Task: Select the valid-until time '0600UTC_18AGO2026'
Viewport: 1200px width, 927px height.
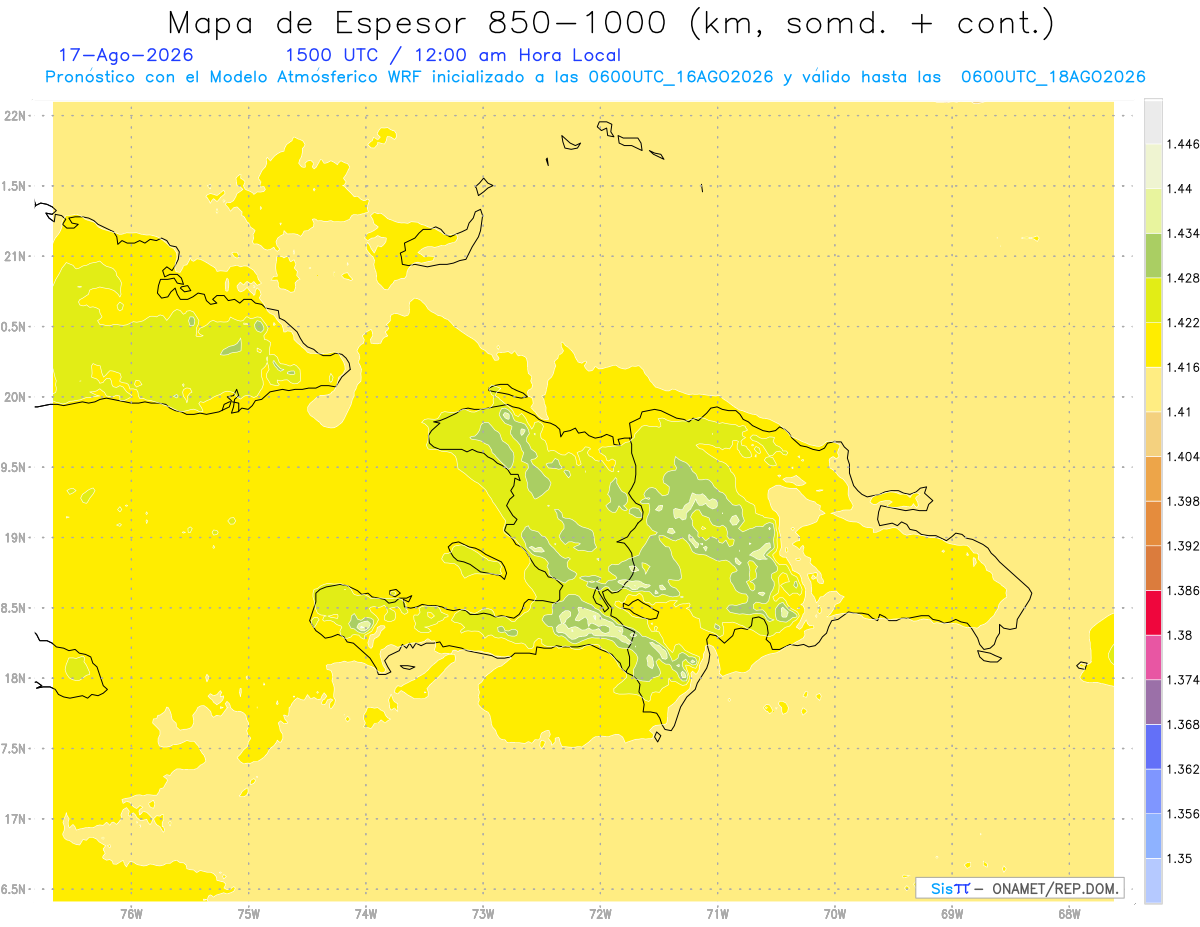Action: pos(1053,78)
